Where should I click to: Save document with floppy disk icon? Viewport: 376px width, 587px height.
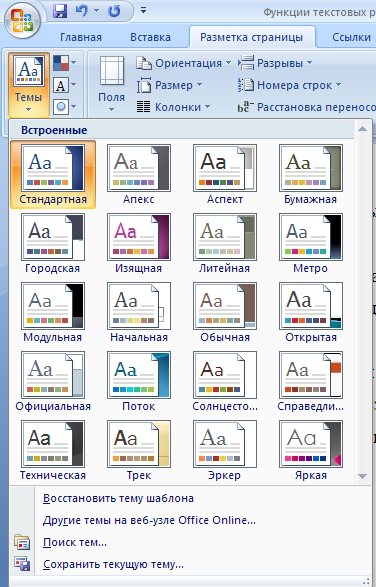coord(60,11)
